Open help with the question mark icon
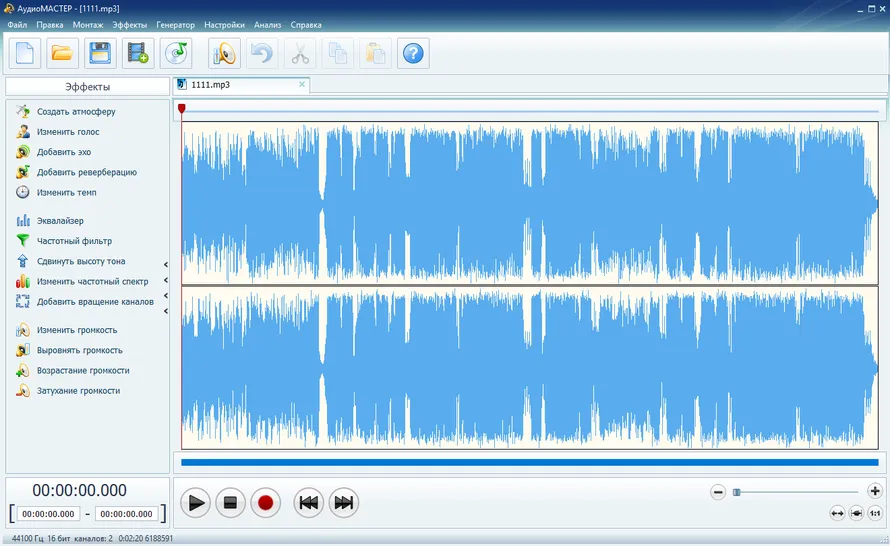890x546 pixels. point(413,53)
